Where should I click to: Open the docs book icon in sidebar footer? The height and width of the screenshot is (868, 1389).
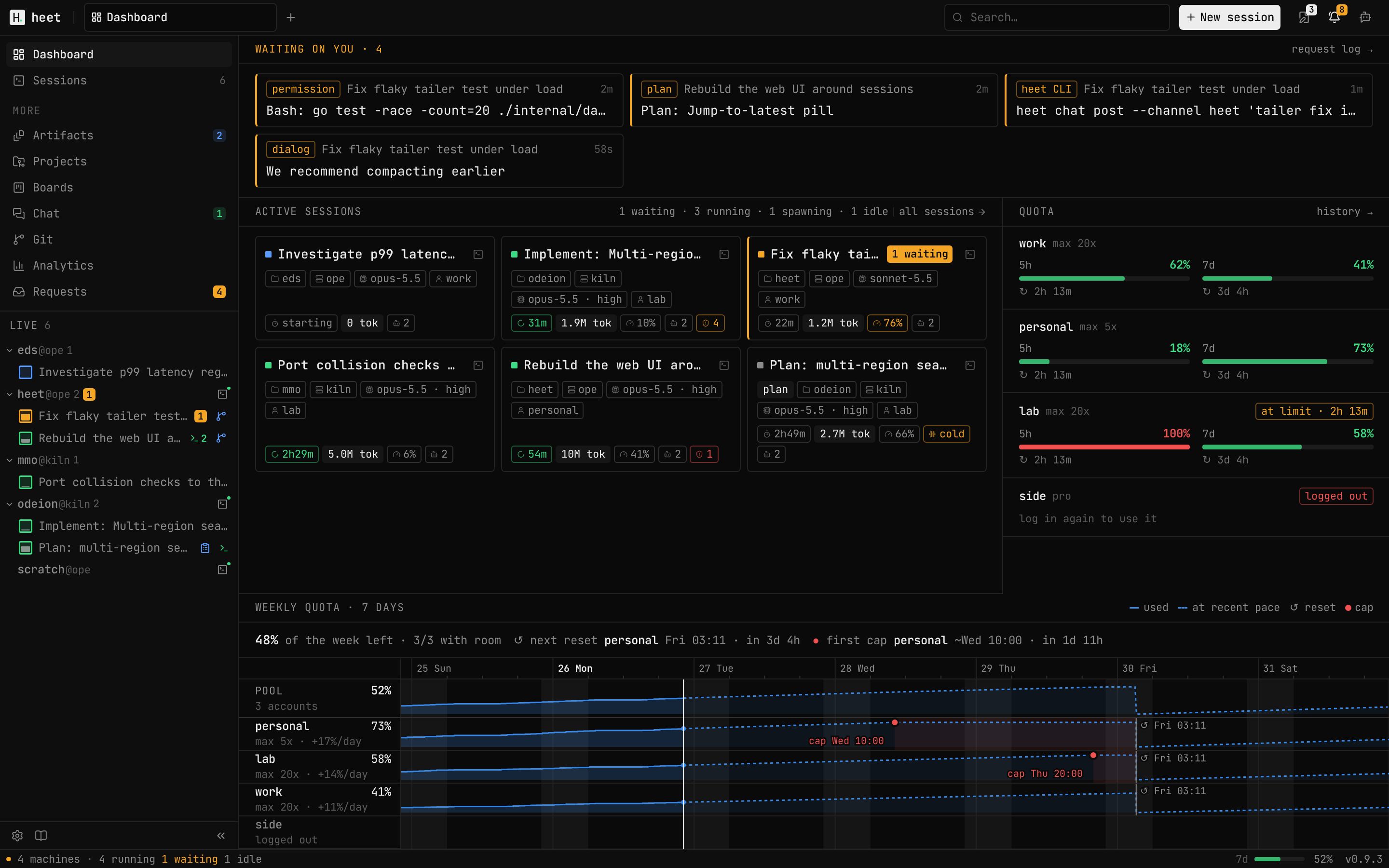(x=41, y=835)
